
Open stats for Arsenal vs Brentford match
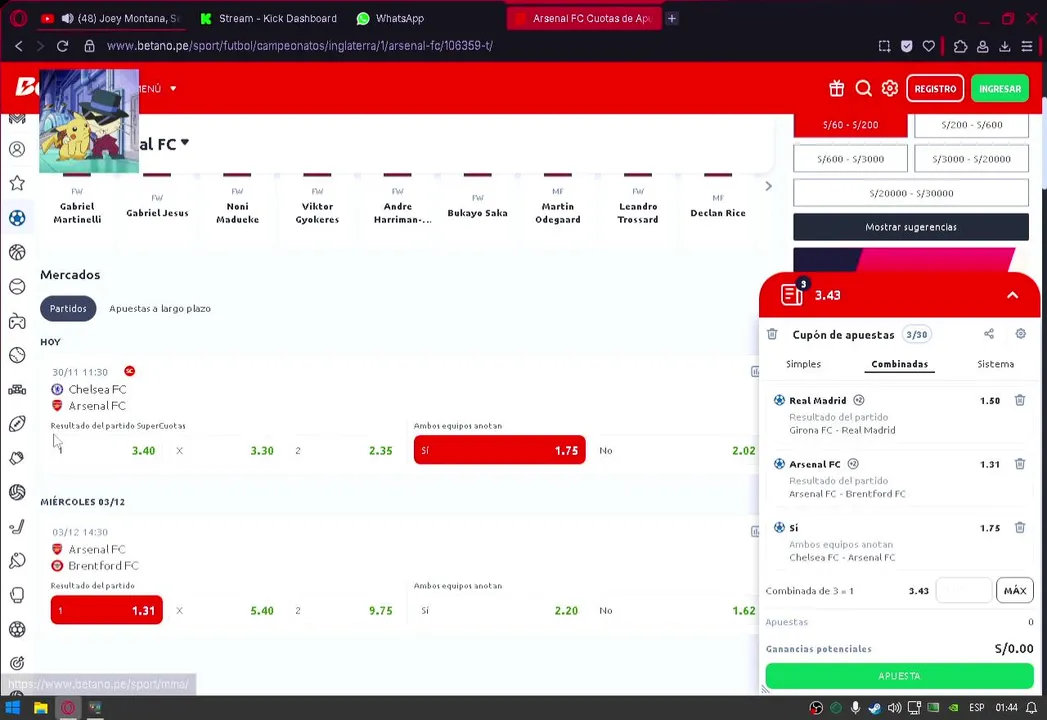point(755,532)
